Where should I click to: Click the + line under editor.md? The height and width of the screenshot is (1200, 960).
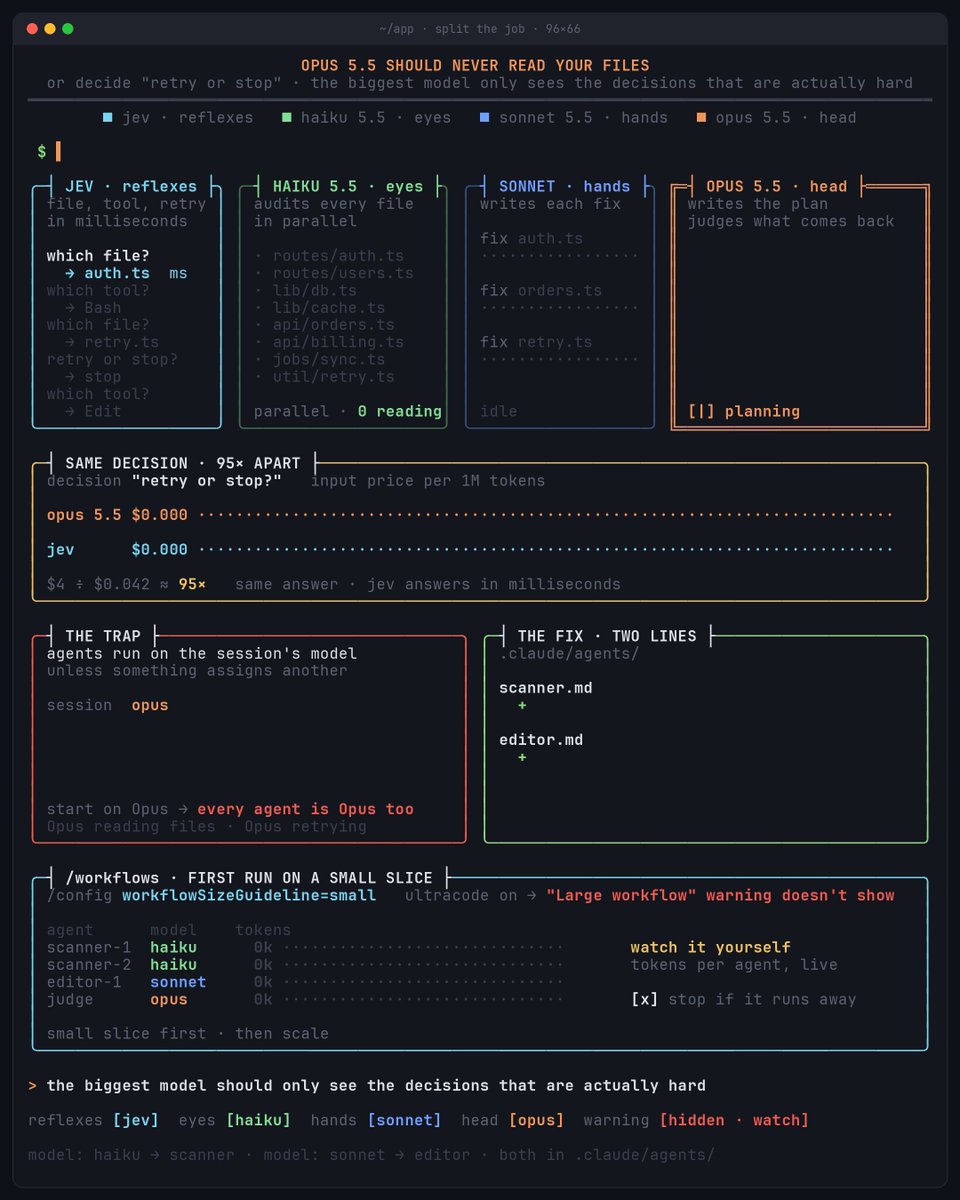pos(522,758)
